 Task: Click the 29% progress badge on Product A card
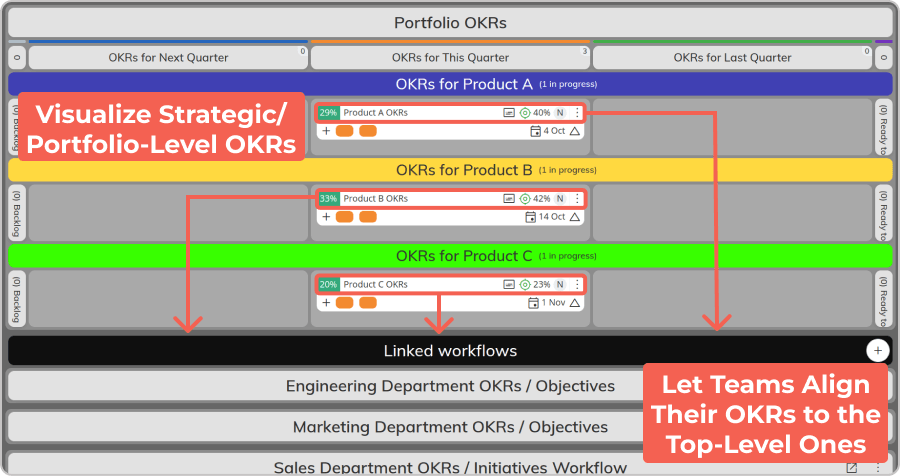(328, 113)
